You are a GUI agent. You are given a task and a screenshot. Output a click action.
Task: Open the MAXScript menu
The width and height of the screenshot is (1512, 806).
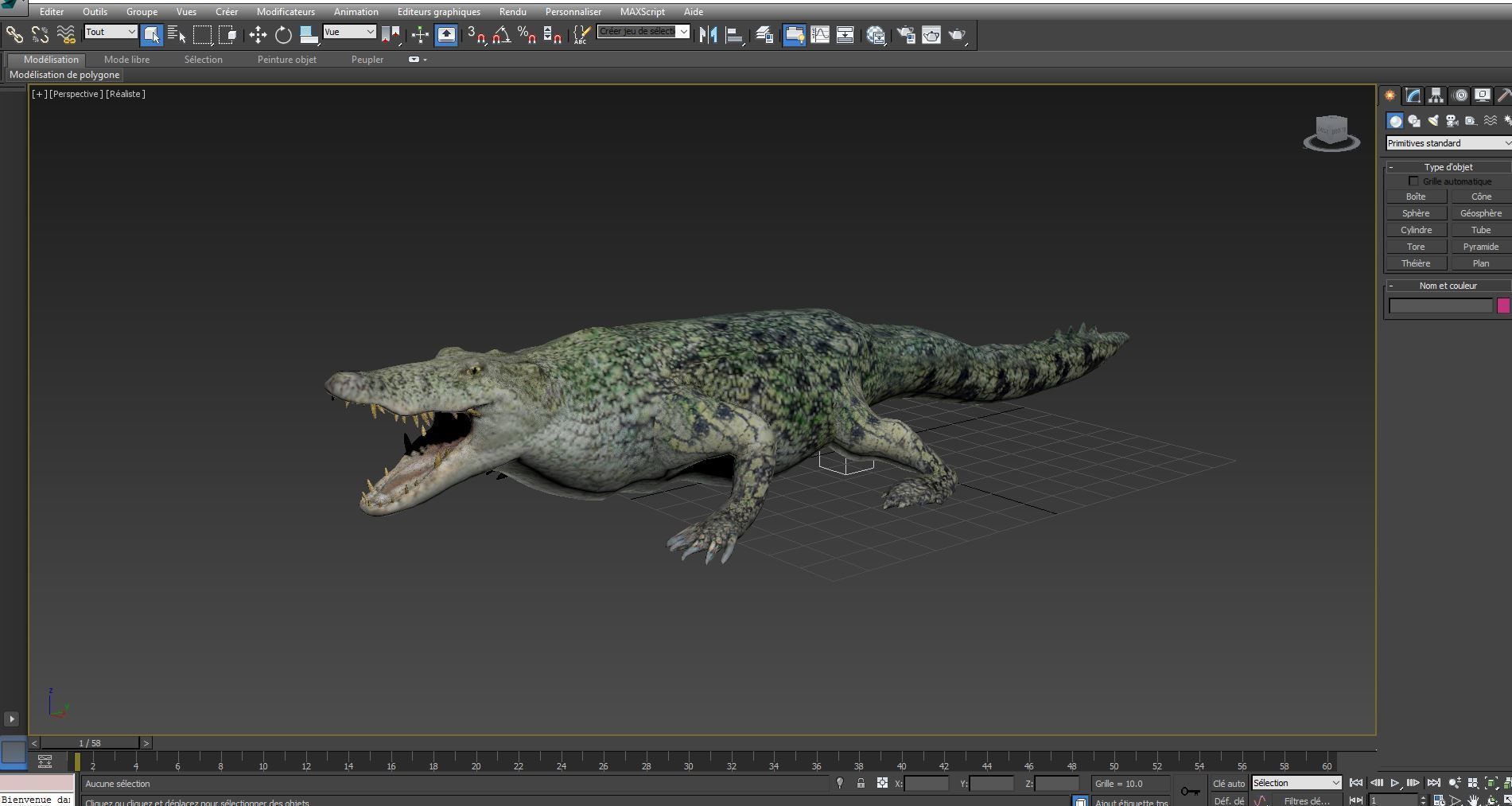(642, 12)
